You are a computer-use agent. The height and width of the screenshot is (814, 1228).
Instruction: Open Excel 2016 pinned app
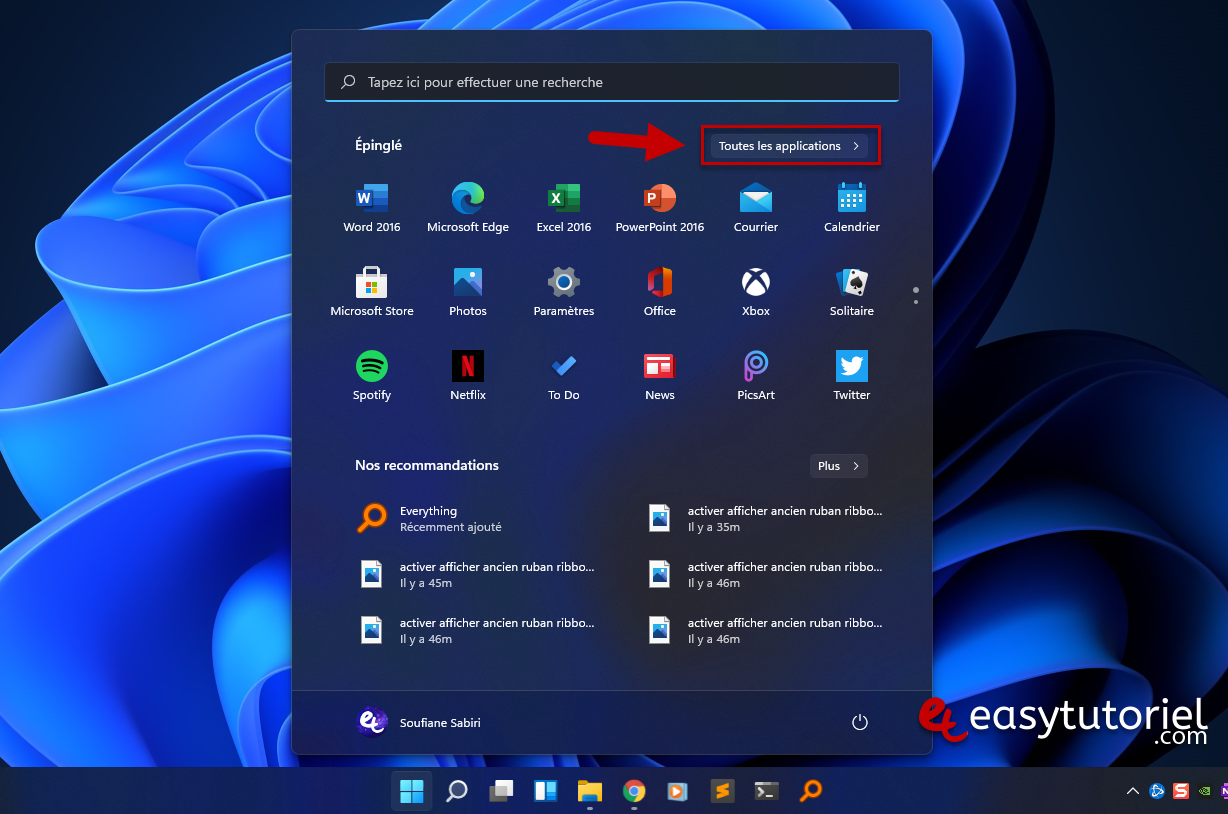click(x=564, y=208)
